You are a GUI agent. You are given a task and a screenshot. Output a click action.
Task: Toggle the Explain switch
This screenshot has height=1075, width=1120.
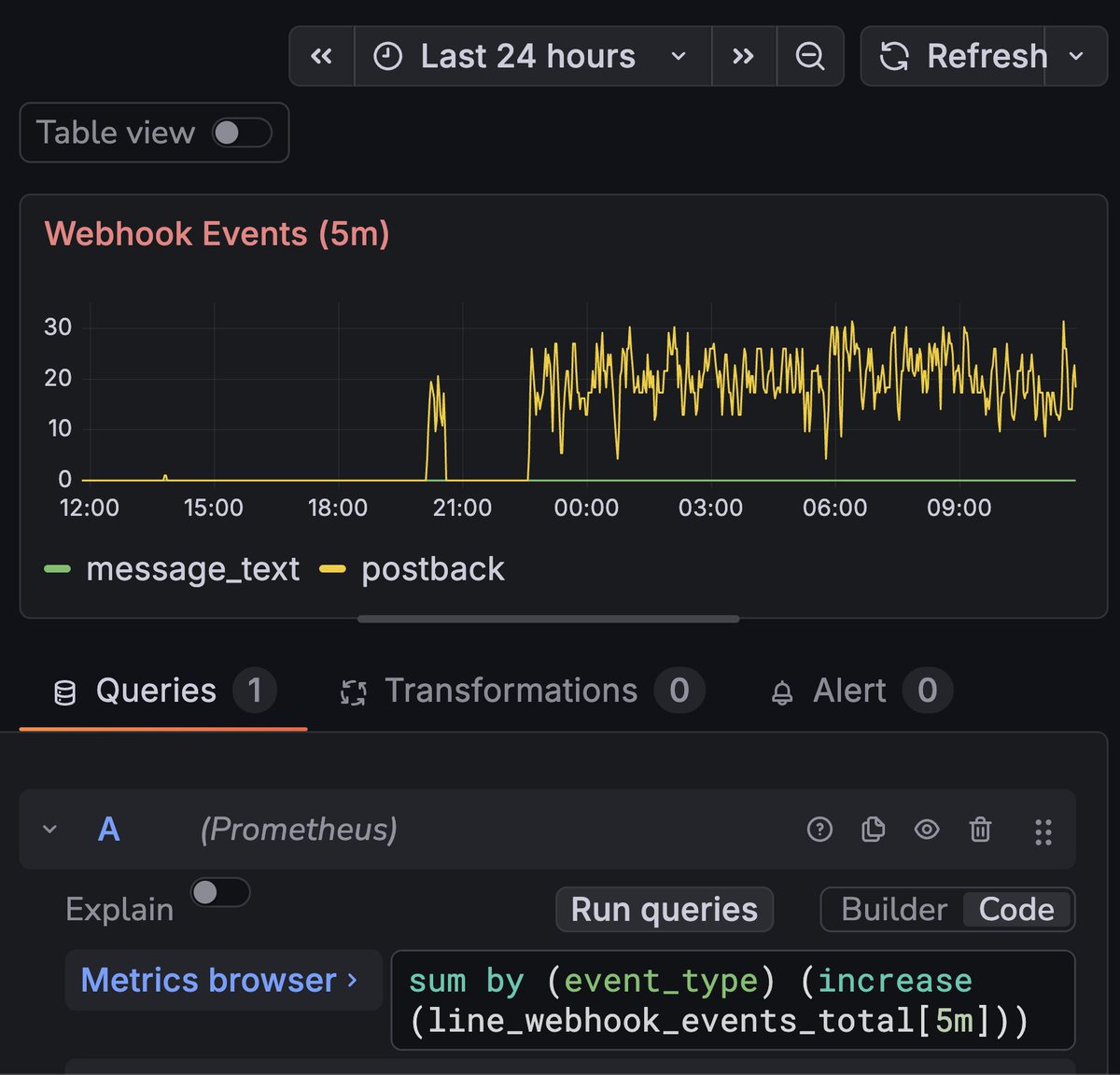coord(220,892)
